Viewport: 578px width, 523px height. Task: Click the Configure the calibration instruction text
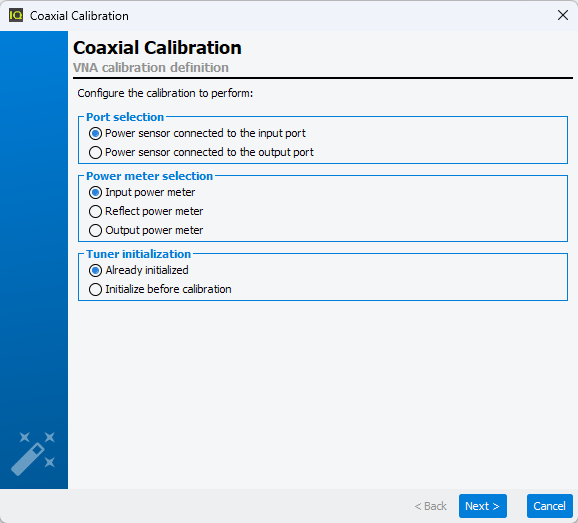coord(165,93)
